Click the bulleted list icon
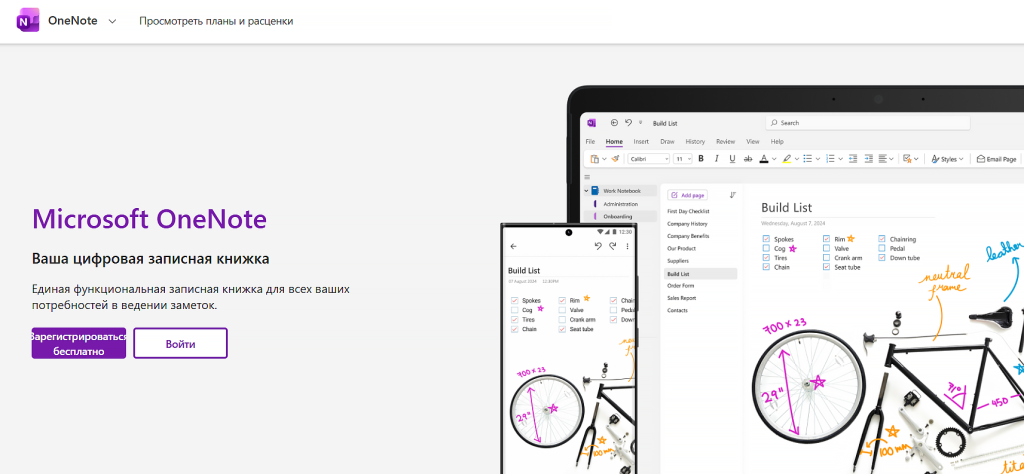This screenshot has width=1024, height=474. 807,158
